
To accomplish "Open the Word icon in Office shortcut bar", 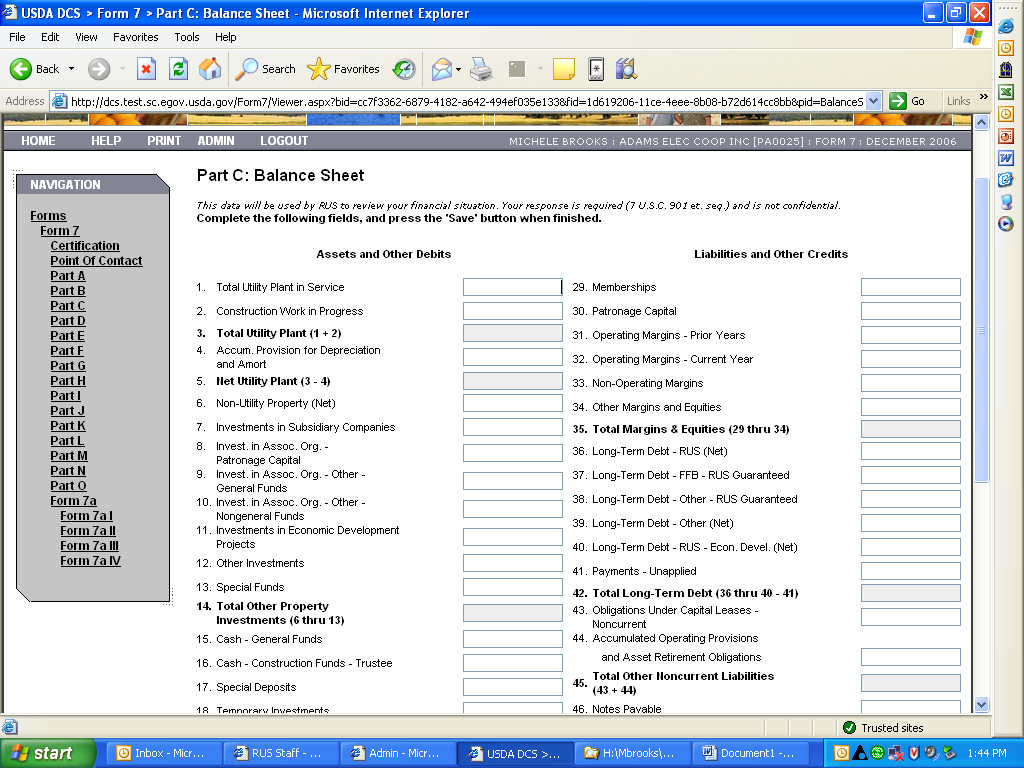I will [1006, 158].
